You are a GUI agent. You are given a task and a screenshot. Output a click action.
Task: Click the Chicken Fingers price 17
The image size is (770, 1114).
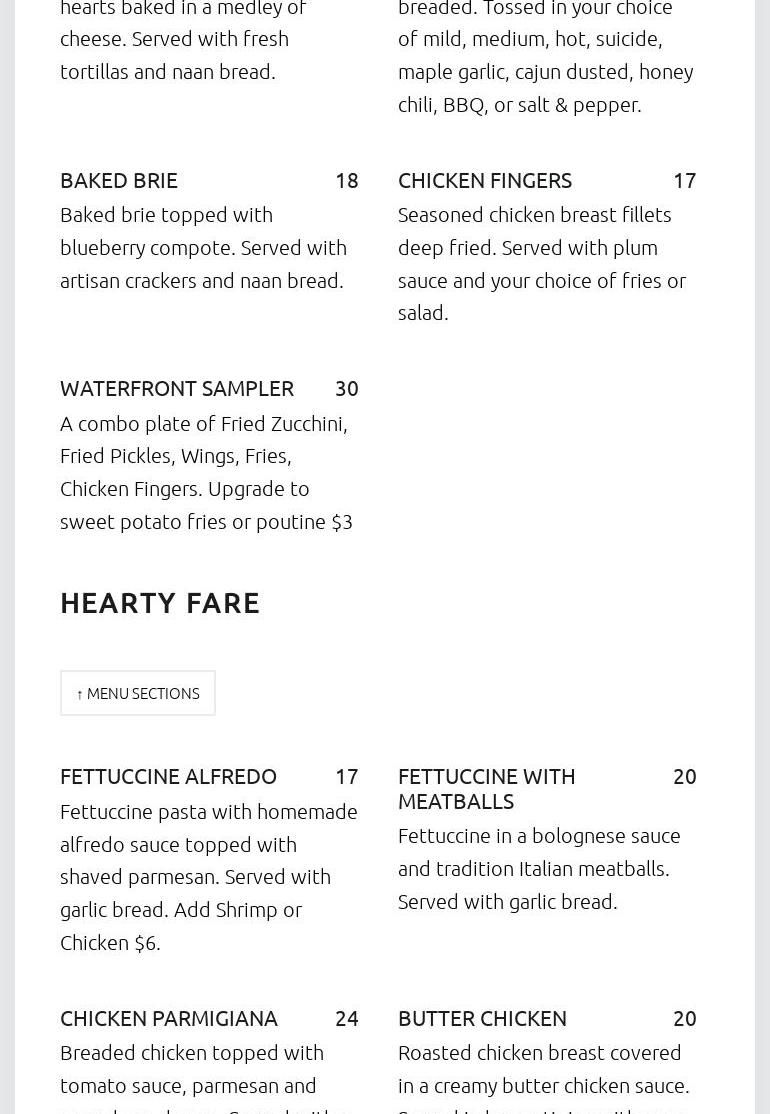point(684,180)
